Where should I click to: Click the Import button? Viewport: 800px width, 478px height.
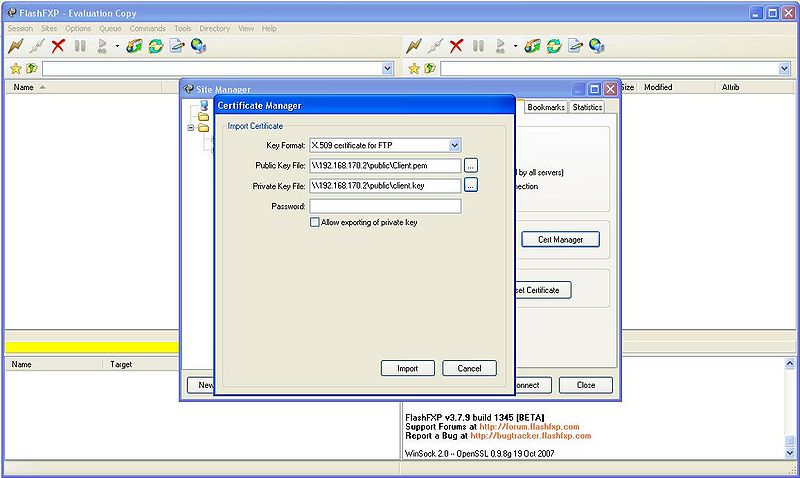tap(407, 368)
